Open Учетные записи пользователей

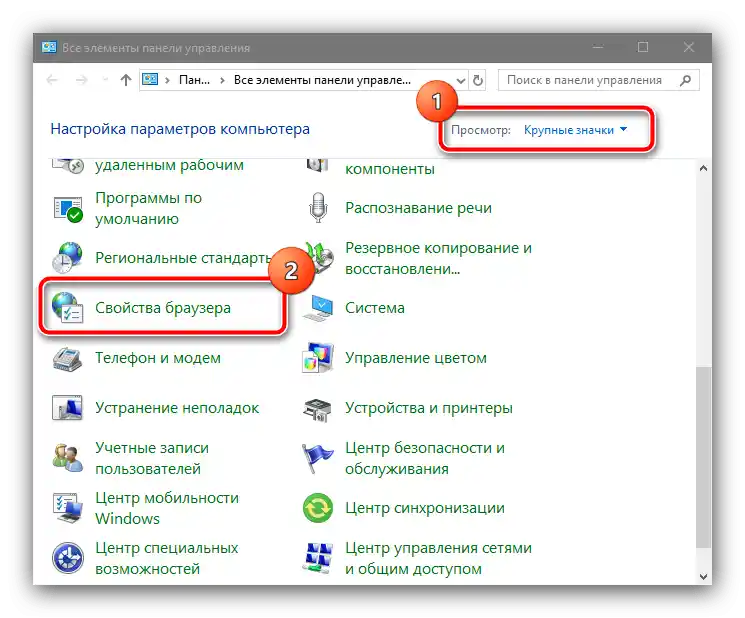click(x=152, y=458)
